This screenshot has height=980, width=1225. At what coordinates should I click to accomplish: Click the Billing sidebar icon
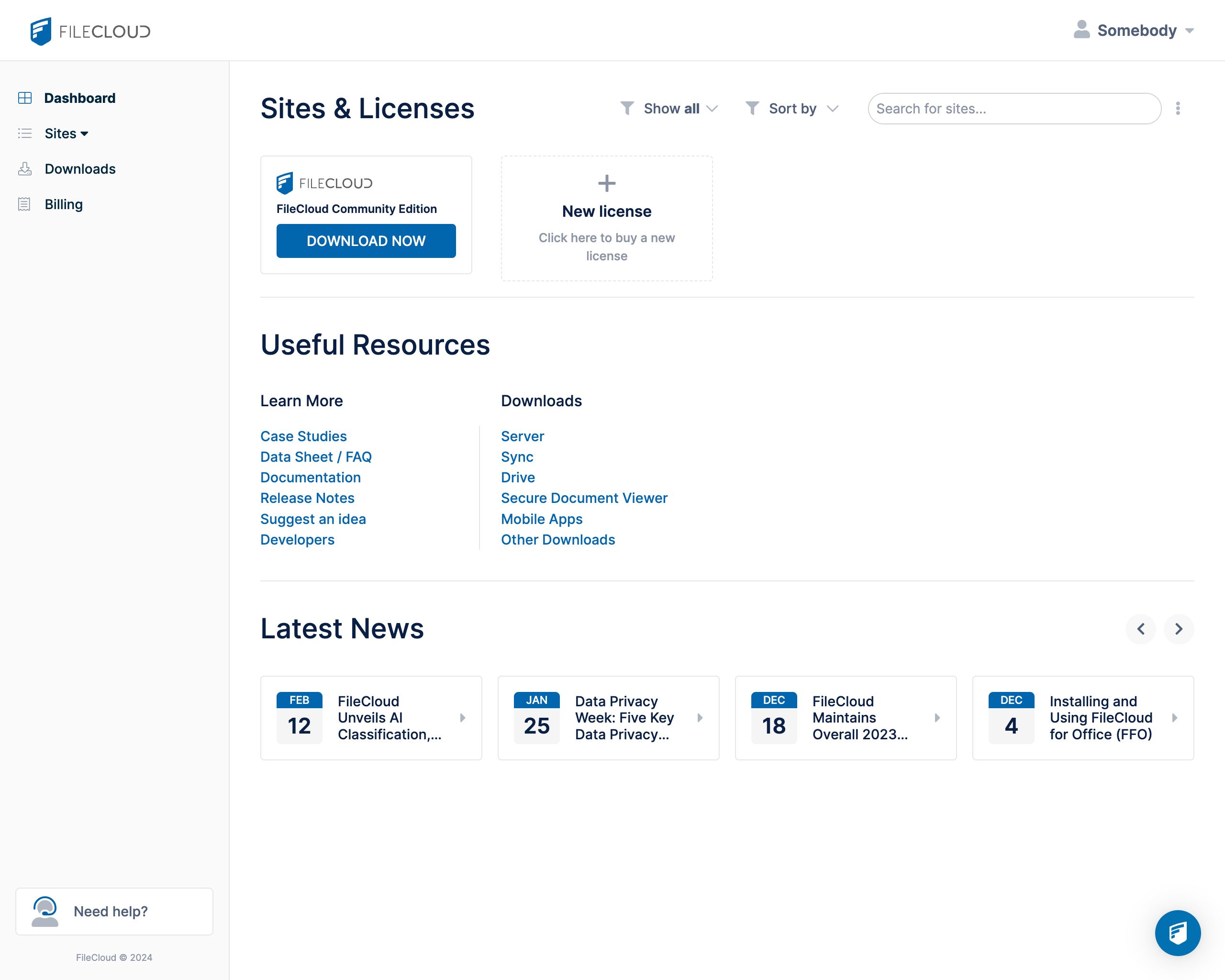tap(24, 204)
